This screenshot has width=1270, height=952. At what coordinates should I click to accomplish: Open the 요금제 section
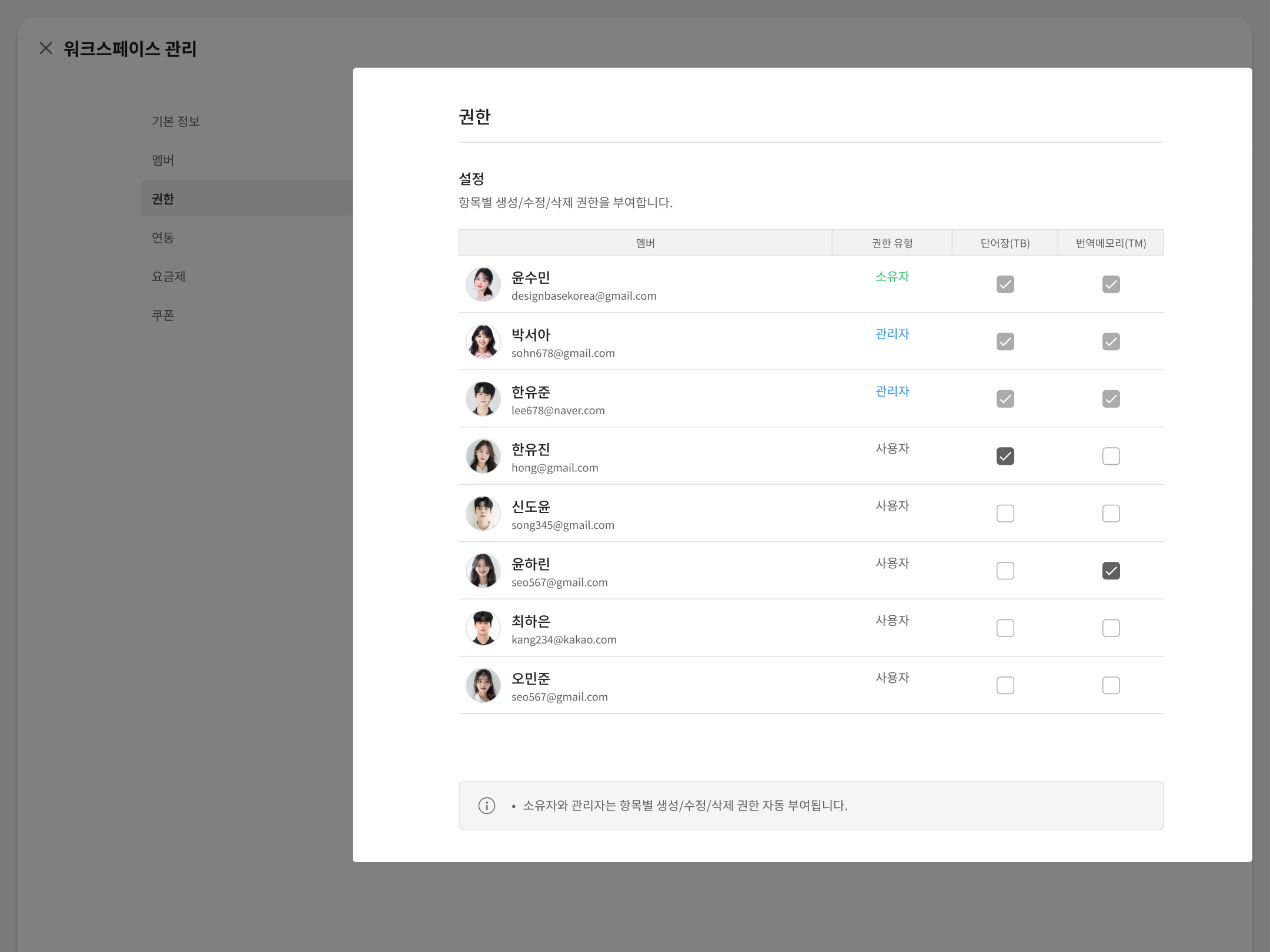coord(169,277)
